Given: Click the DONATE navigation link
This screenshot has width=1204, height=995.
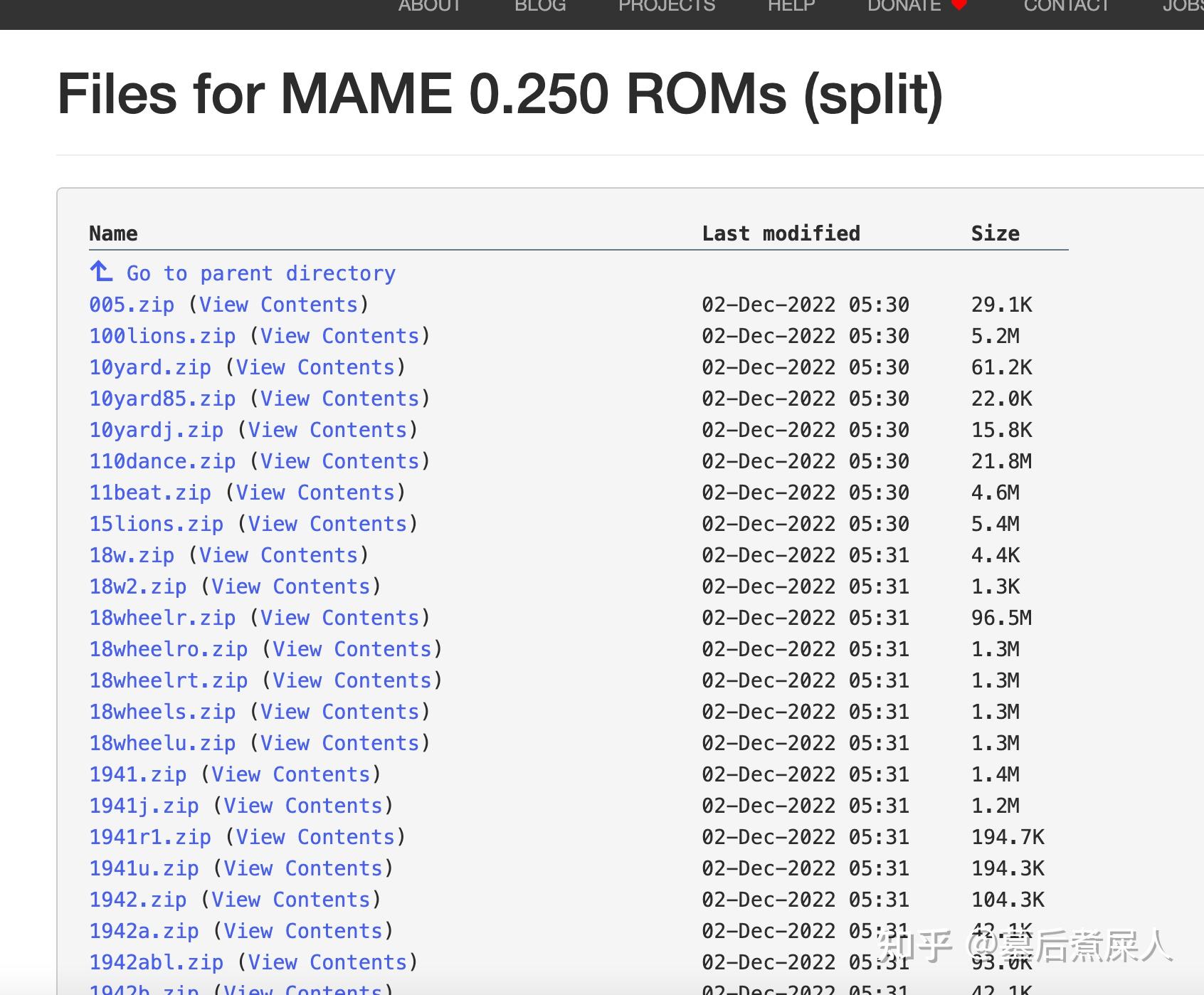Looking at the screenshot, I should [x=903, y=6].
